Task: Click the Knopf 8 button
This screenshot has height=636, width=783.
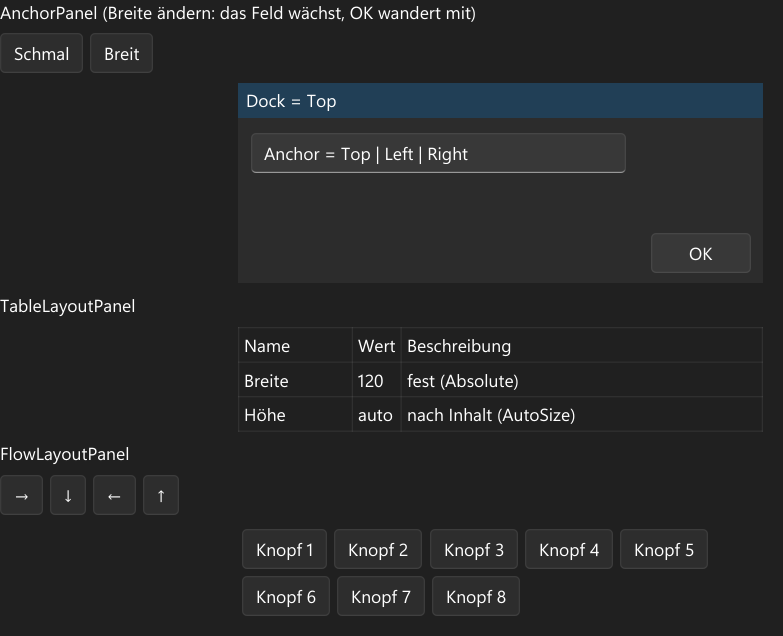Action: [476, 596]
